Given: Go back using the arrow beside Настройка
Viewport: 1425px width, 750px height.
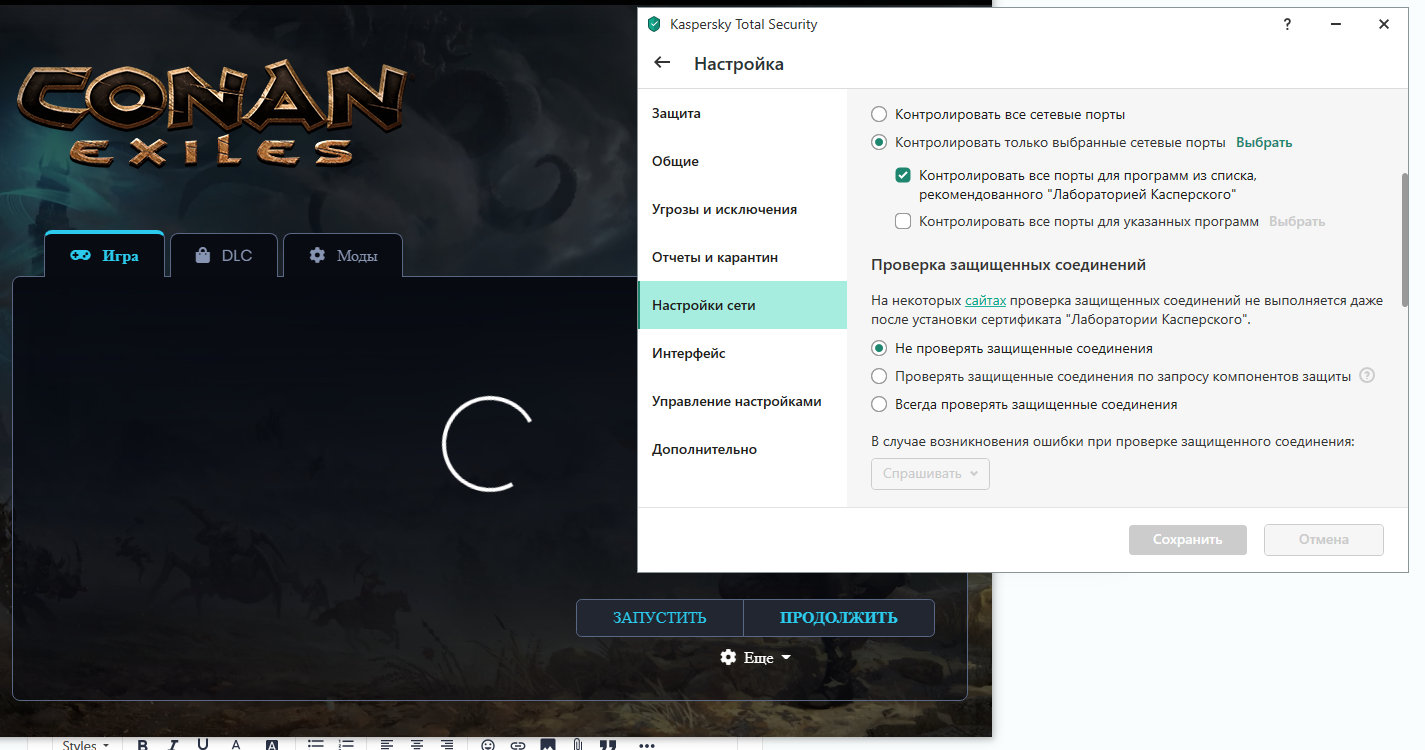Looking at the screenshot, I should [x=662, y=63].
